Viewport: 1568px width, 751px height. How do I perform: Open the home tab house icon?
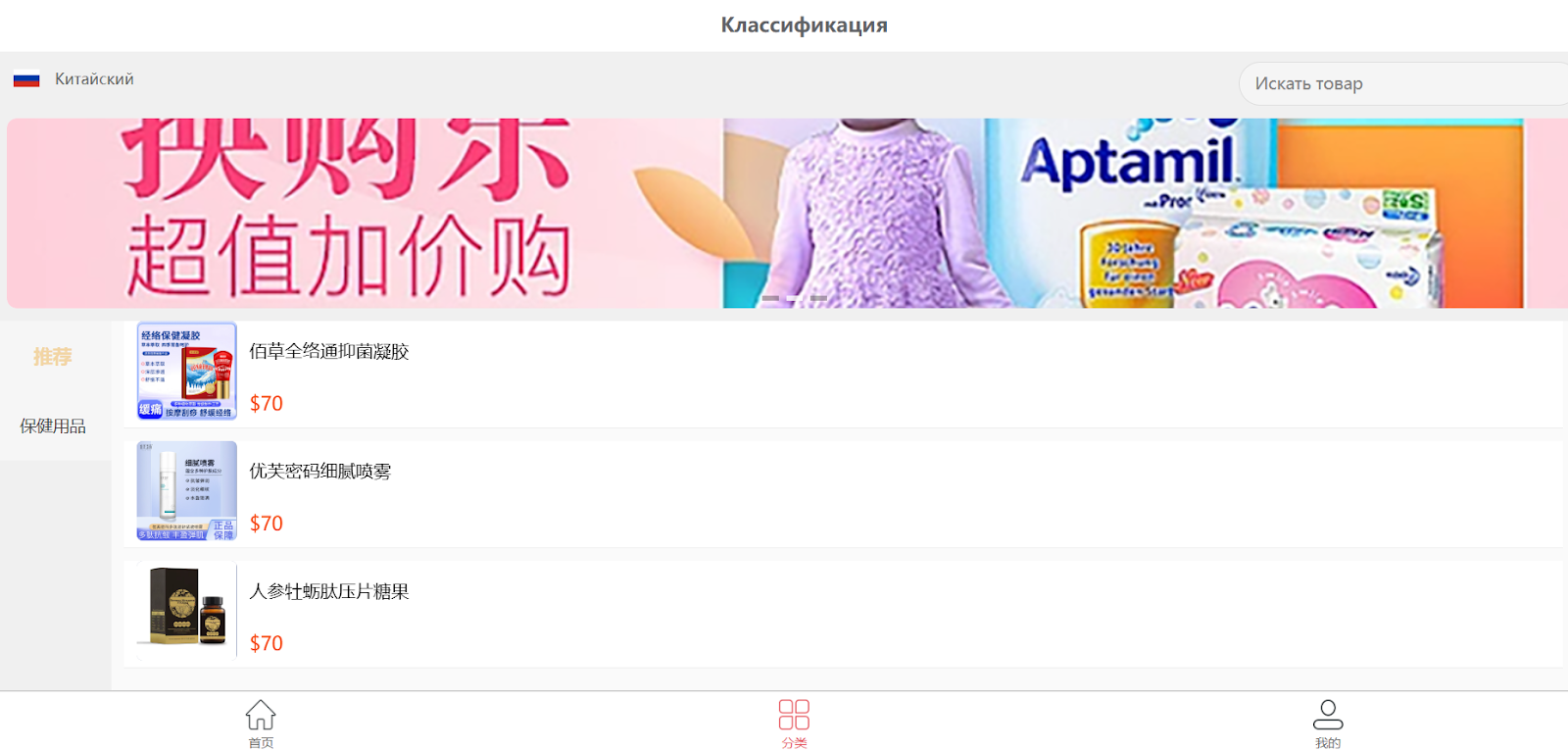click(261, 715)
